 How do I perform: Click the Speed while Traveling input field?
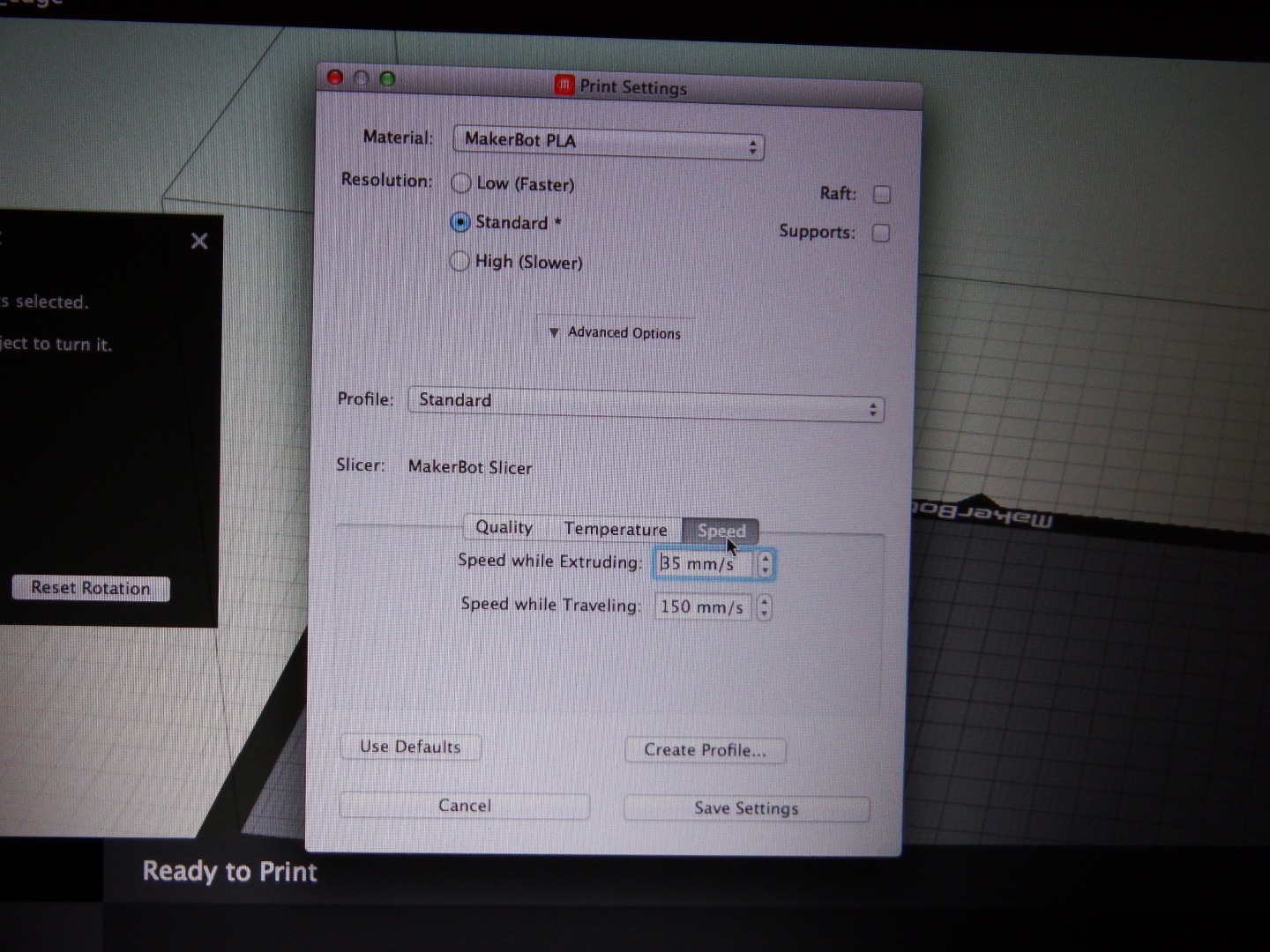[703, 607]
